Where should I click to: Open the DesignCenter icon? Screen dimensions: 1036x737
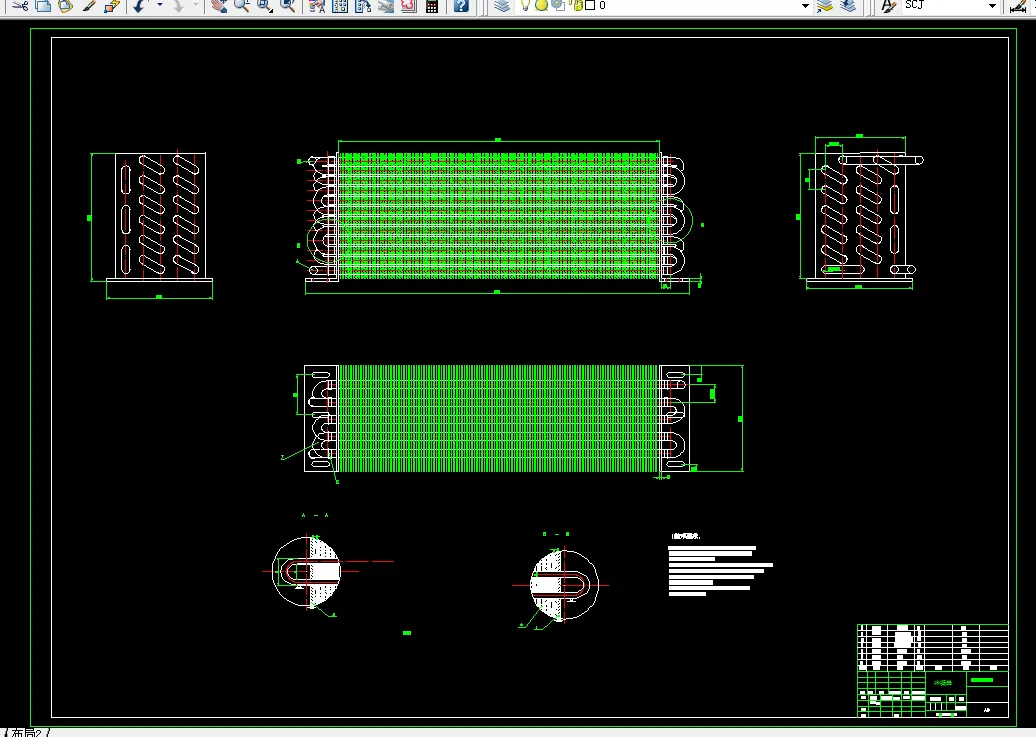click(340, 5)
